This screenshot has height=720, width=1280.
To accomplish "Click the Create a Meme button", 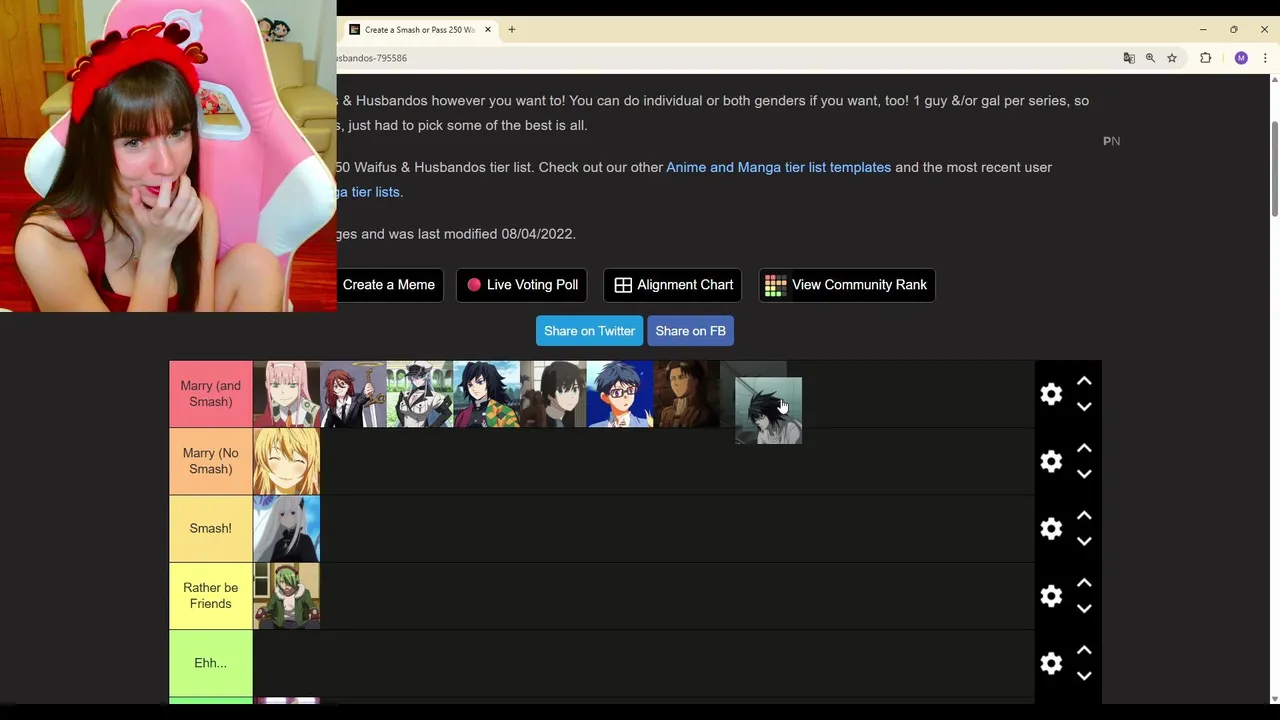I will tap(389, 285).
